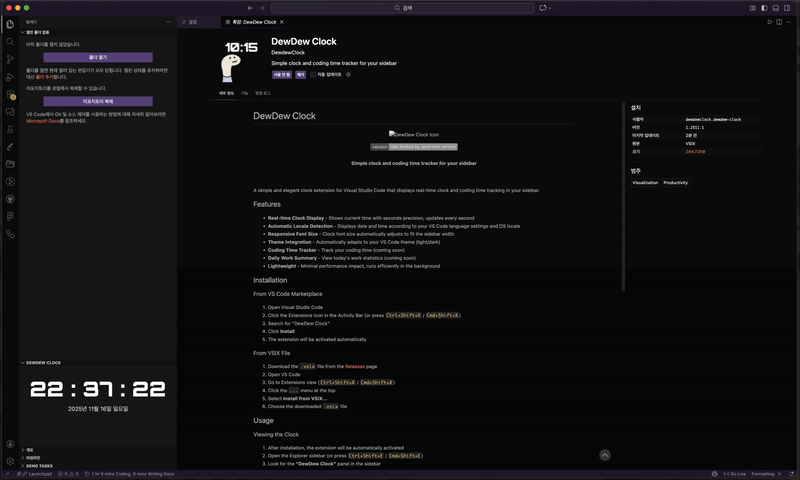Open the Source Control view

pos(10,59)
